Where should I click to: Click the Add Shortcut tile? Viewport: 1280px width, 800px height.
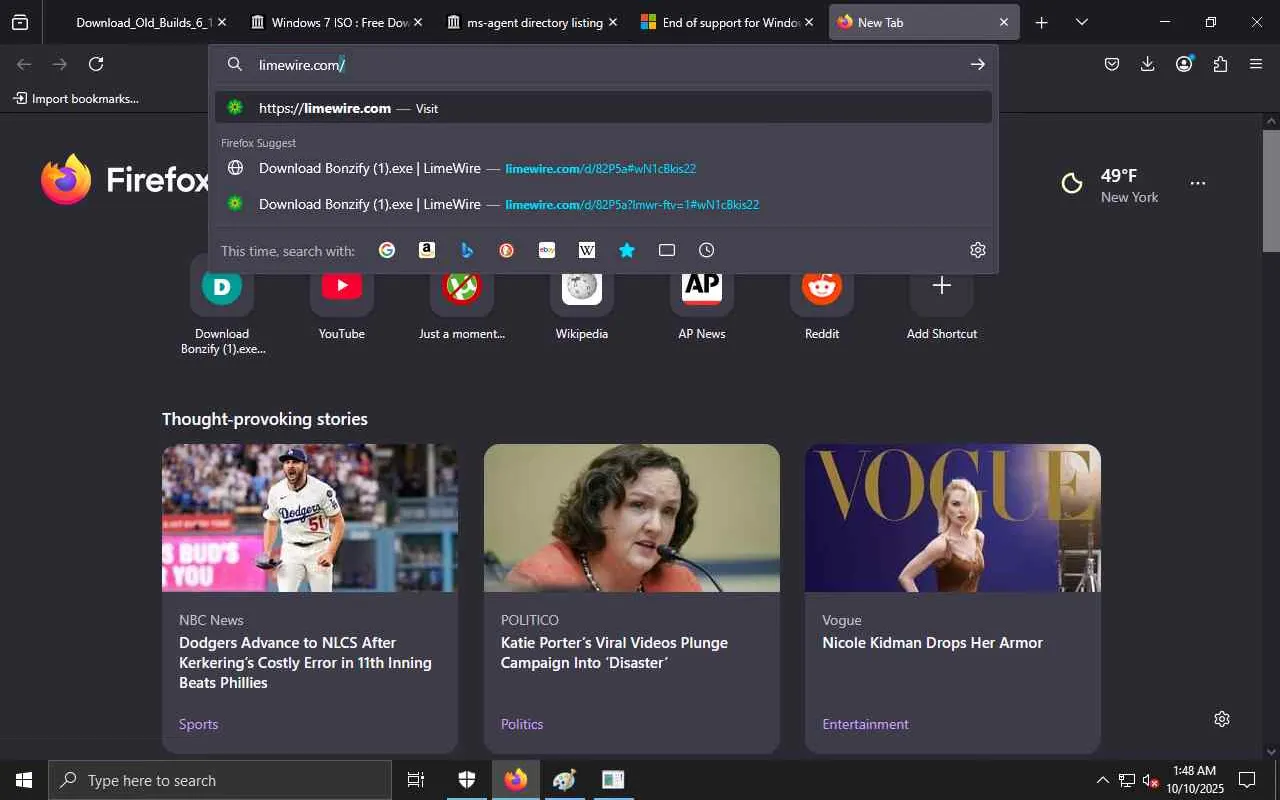942,298
